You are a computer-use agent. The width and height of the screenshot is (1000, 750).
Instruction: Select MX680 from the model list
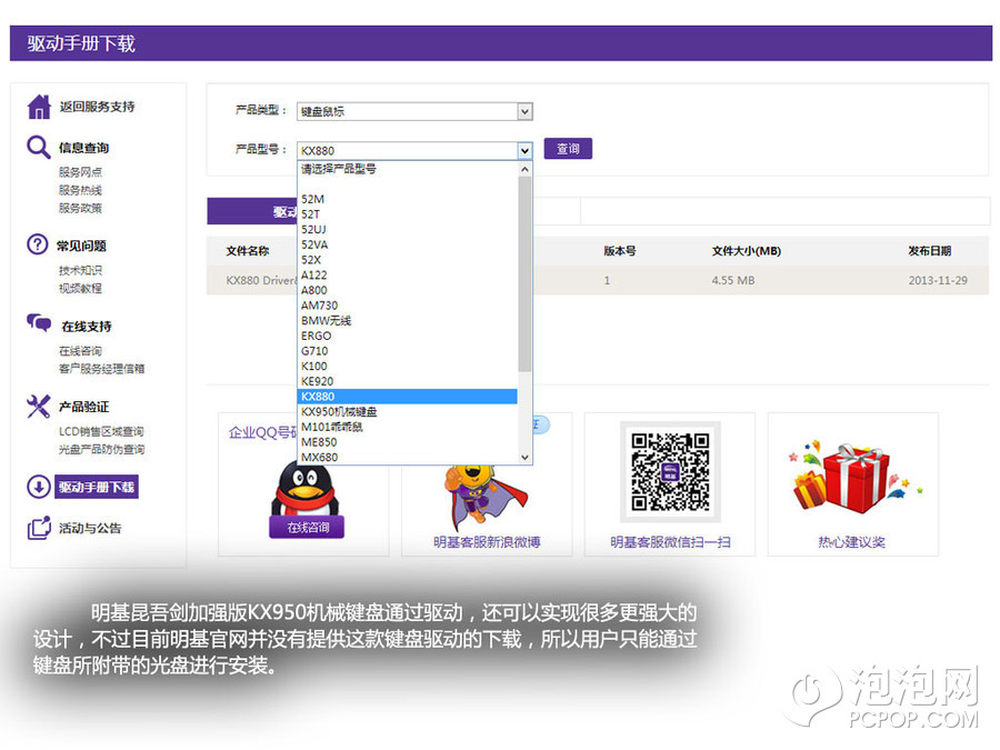click(x=408, y=457)
